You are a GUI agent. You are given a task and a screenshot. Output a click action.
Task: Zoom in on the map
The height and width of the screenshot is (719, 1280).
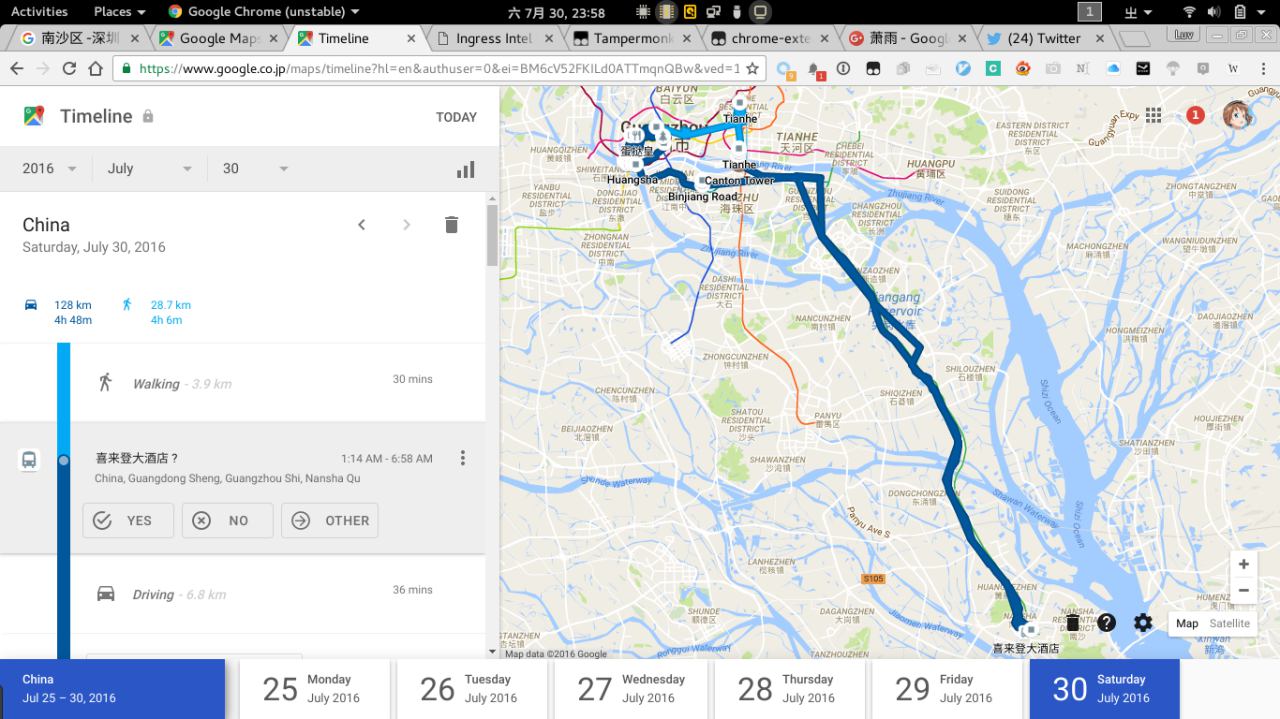pyautogui.click(x=1243, y=564)
